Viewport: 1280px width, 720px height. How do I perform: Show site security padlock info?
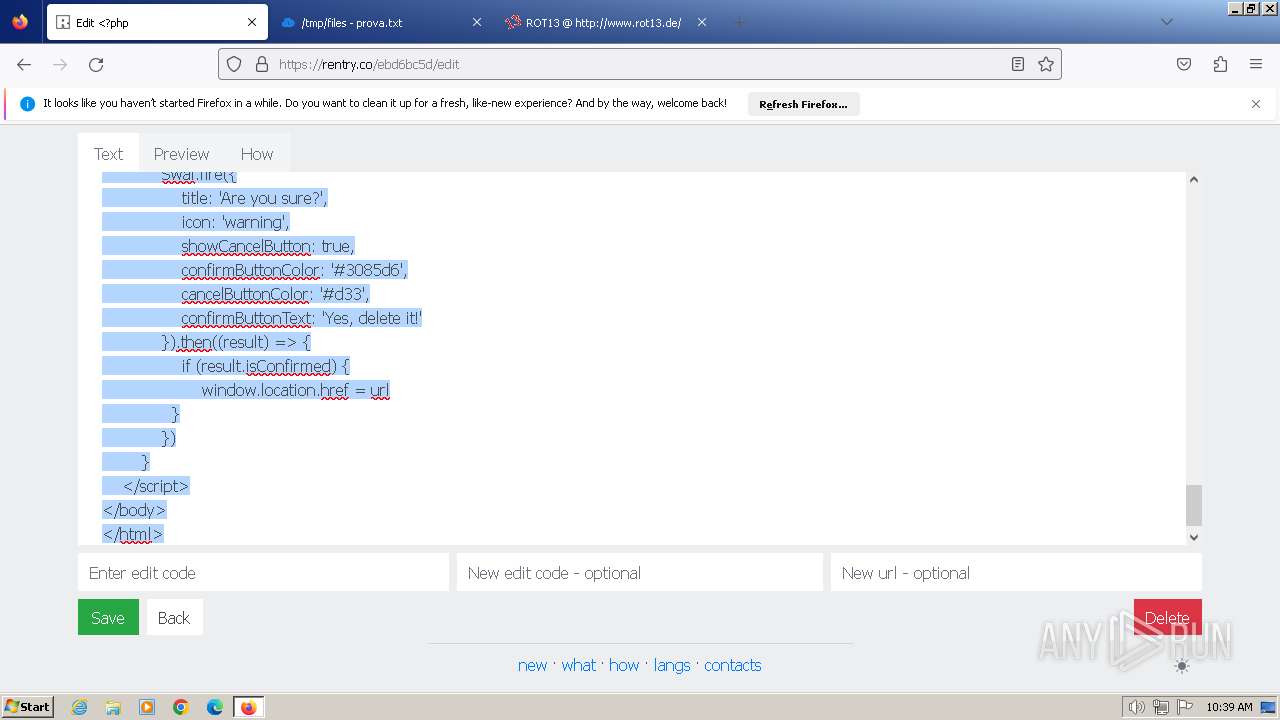click(x=262, y=64)
